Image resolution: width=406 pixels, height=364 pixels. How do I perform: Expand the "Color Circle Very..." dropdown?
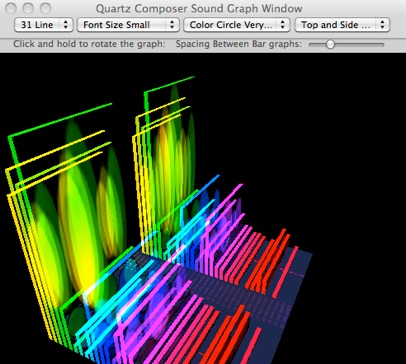point(236,25)
